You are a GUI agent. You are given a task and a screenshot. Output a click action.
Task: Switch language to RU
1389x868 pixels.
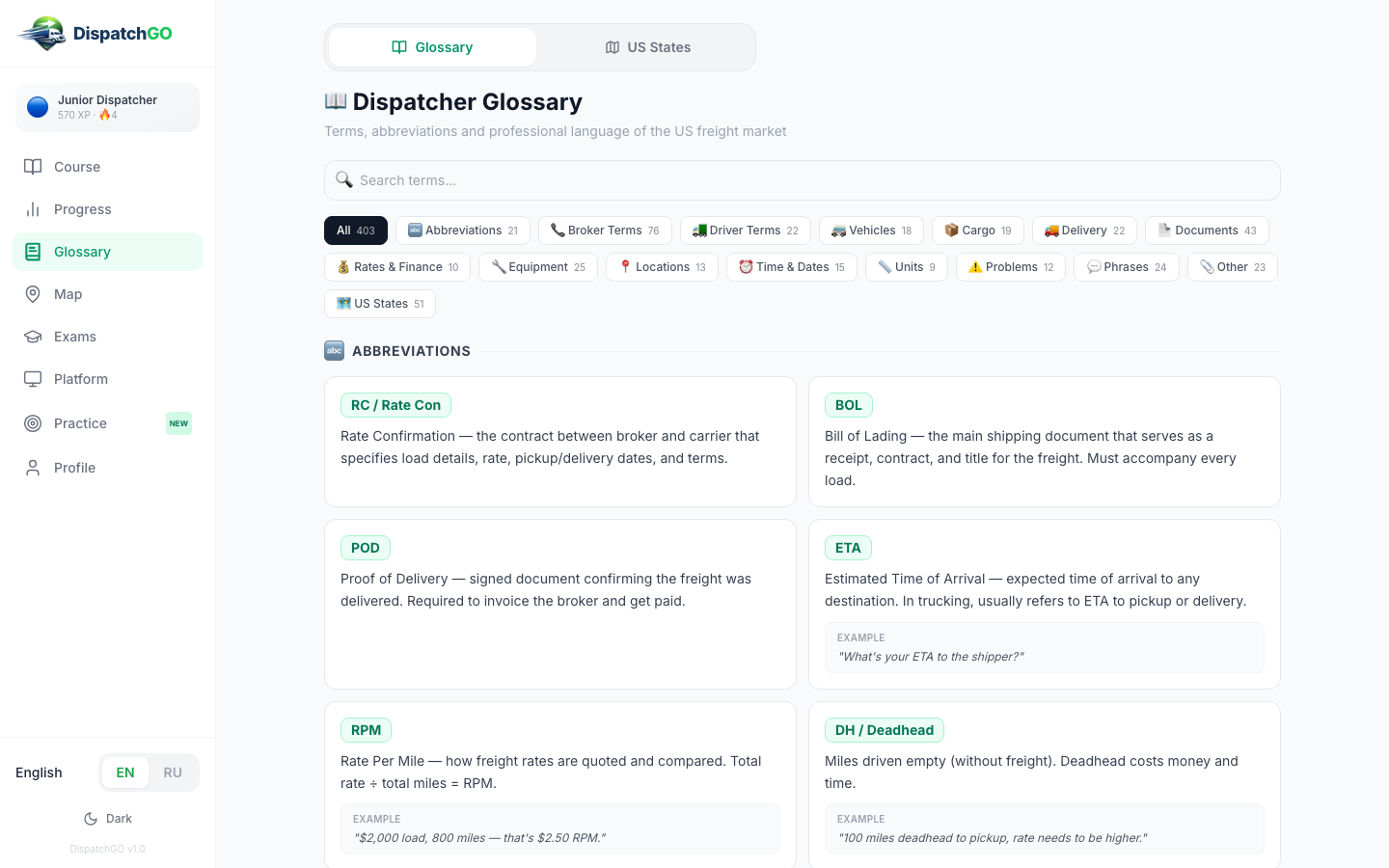pyautogui.click(x=173, y=773)
